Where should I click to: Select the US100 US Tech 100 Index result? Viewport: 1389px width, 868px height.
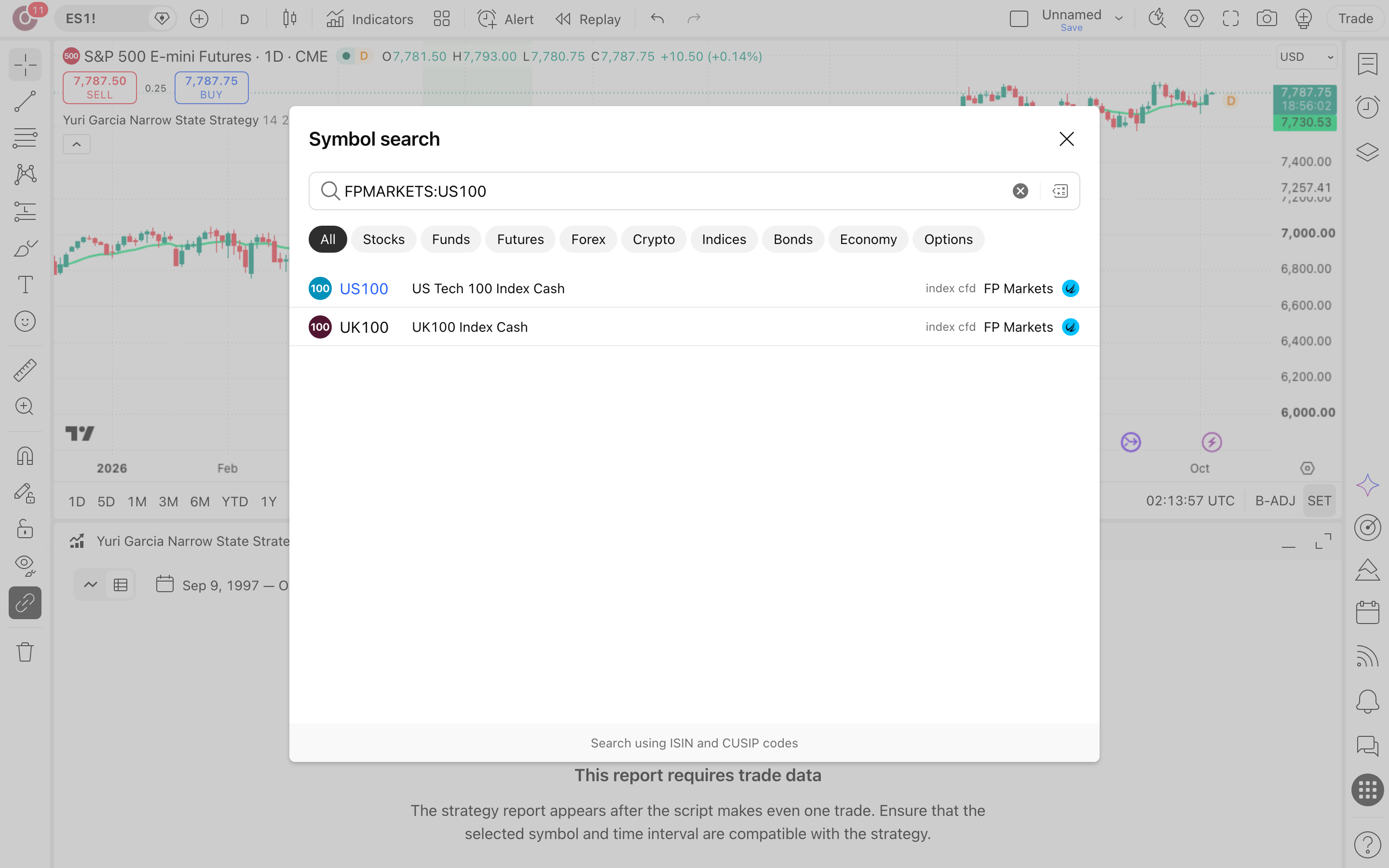coord(694,288)
